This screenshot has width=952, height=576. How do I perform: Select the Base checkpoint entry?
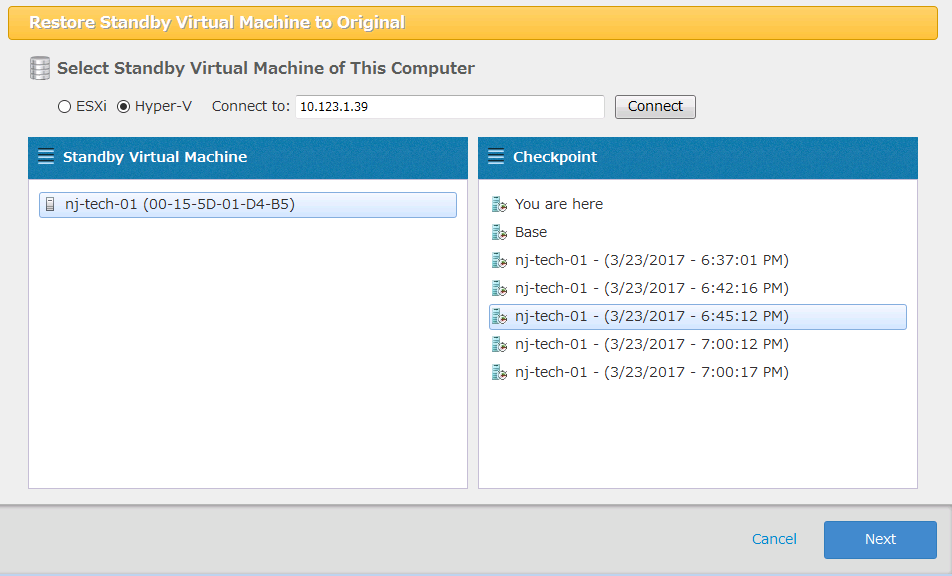click(531, 232)
